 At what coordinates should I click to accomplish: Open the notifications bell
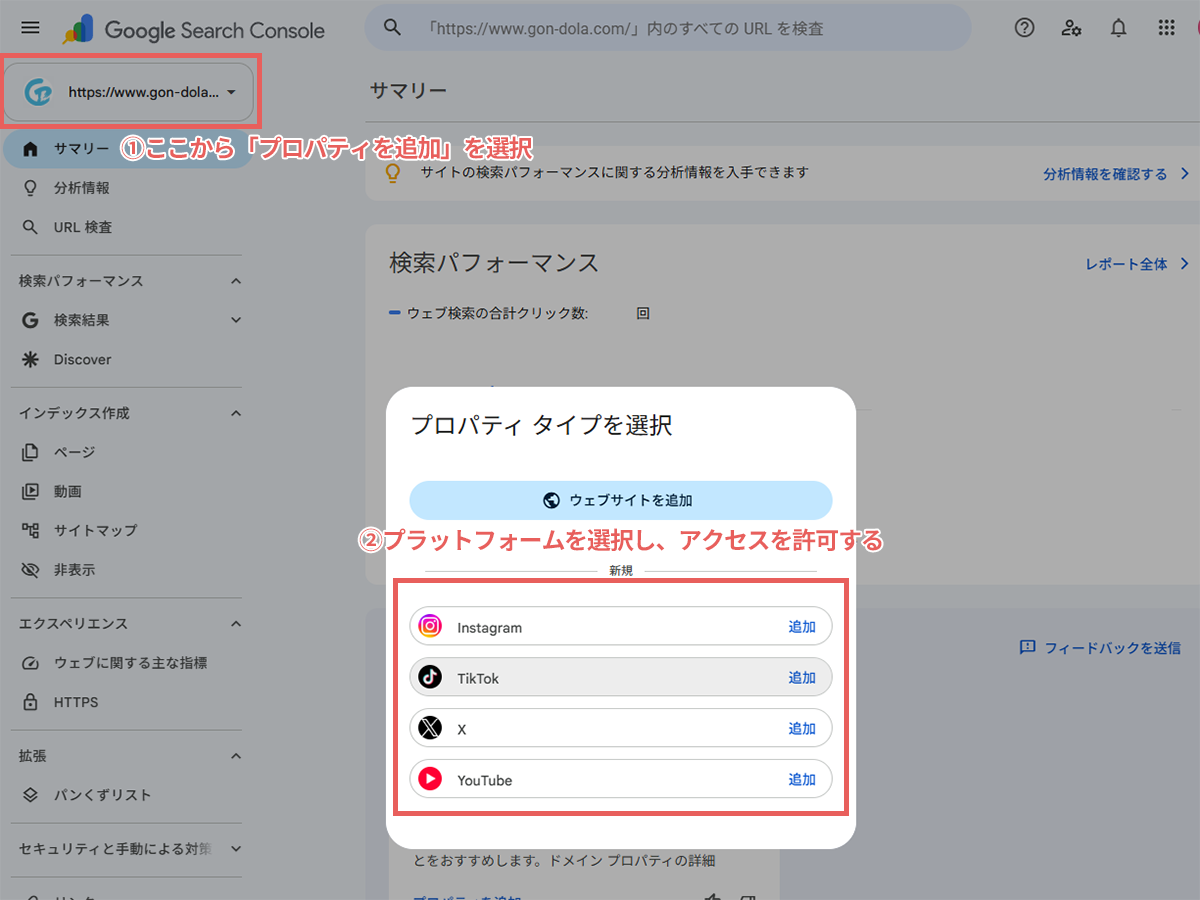(x=1119, y=28)
